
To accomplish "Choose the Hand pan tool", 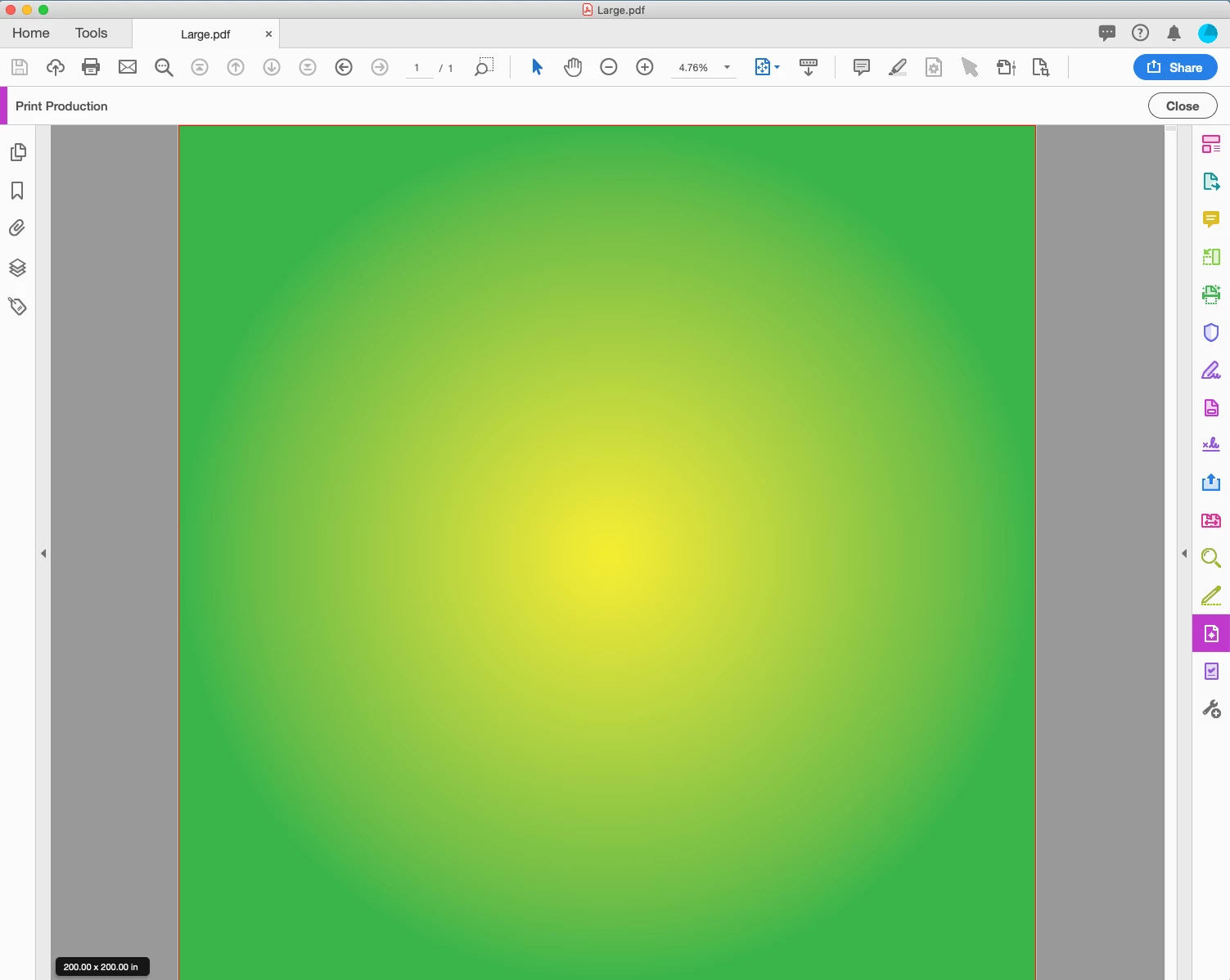I will [x=573, y=67].
